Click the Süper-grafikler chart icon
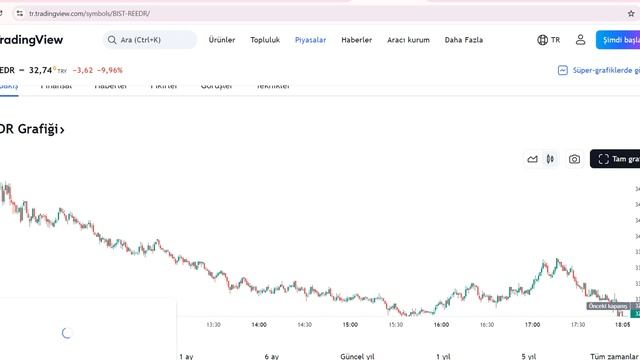 pyautogui.click(x=562, y=70)
